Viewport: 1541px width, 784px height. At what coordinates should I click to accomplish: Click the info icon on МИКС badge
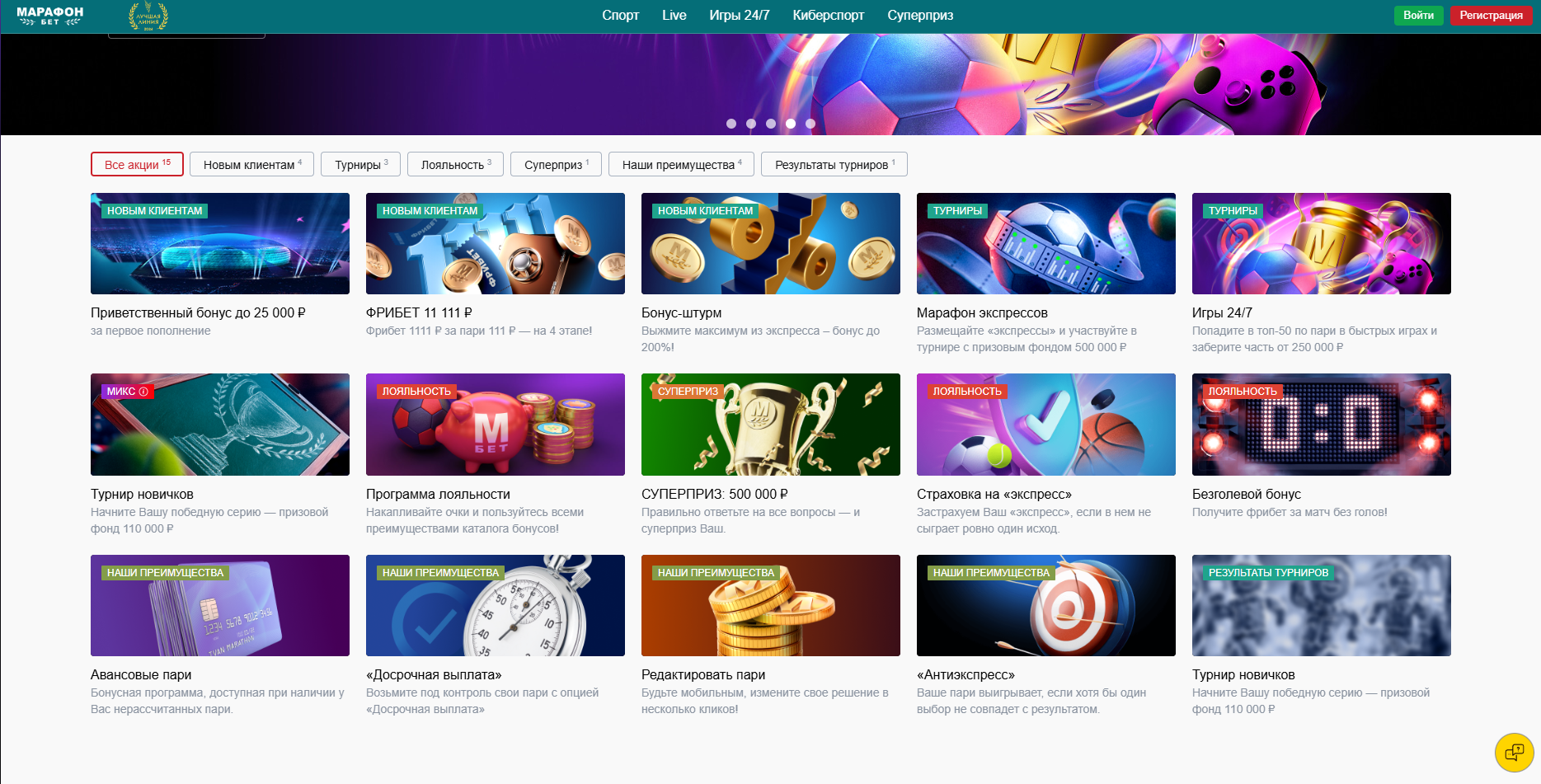pos(143,392)
